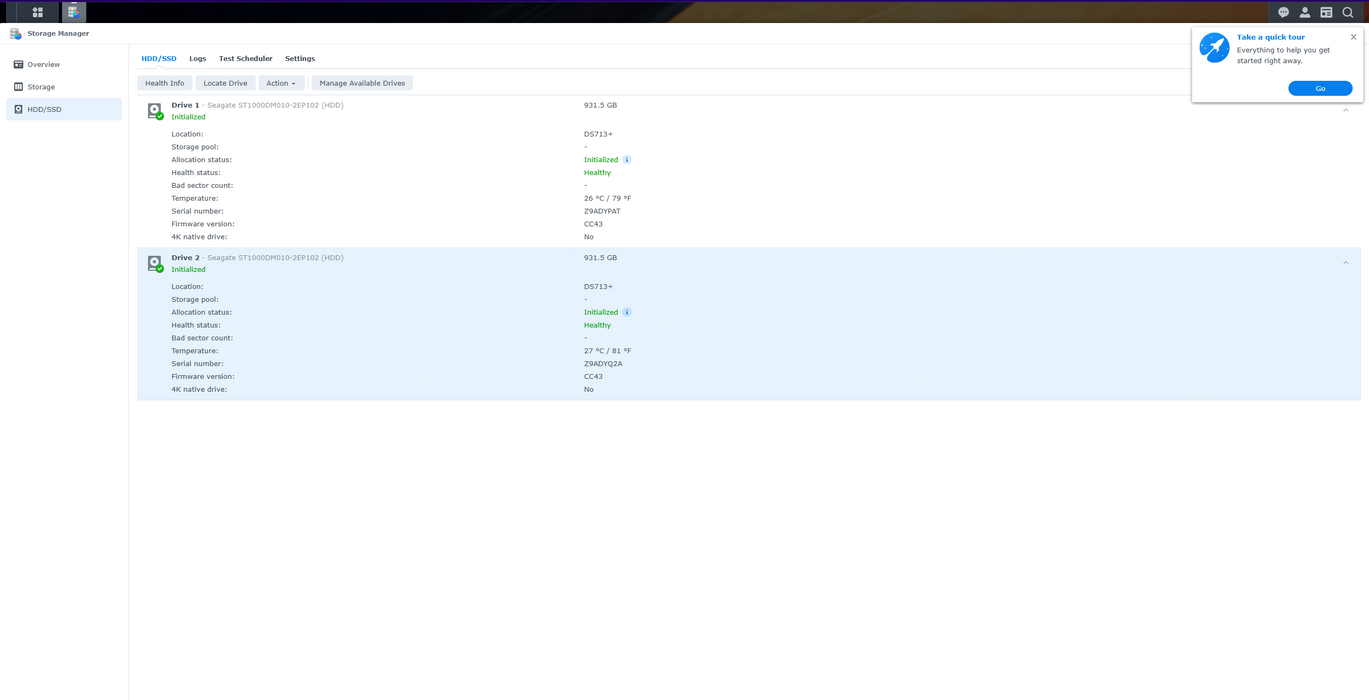This screenshot has height=700, width=1369.
Task: Open the system widgets panel icon
Action: click(x=1326, y=12)
